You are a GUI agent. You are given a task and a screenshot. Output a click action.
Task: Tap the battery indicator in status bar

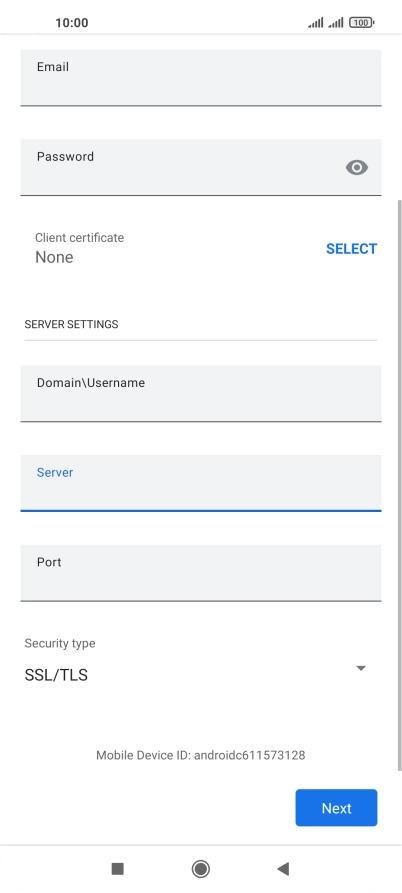coord(362,23)
